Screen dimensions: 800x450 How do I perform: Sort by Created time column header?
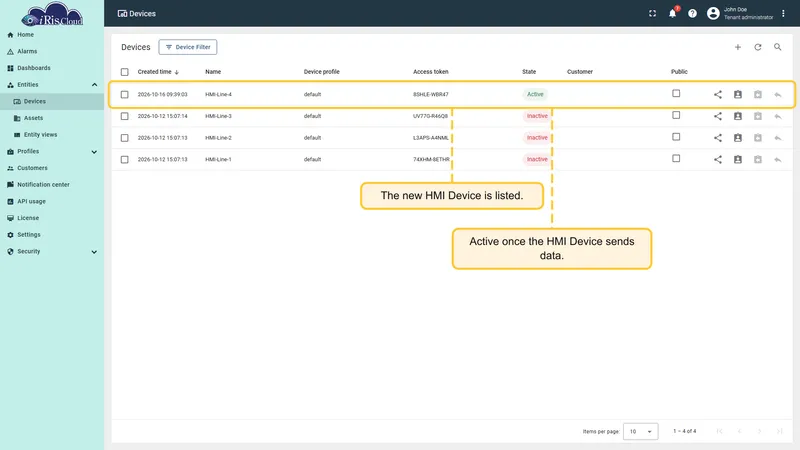pyautogui.click(x=158, y=72)
